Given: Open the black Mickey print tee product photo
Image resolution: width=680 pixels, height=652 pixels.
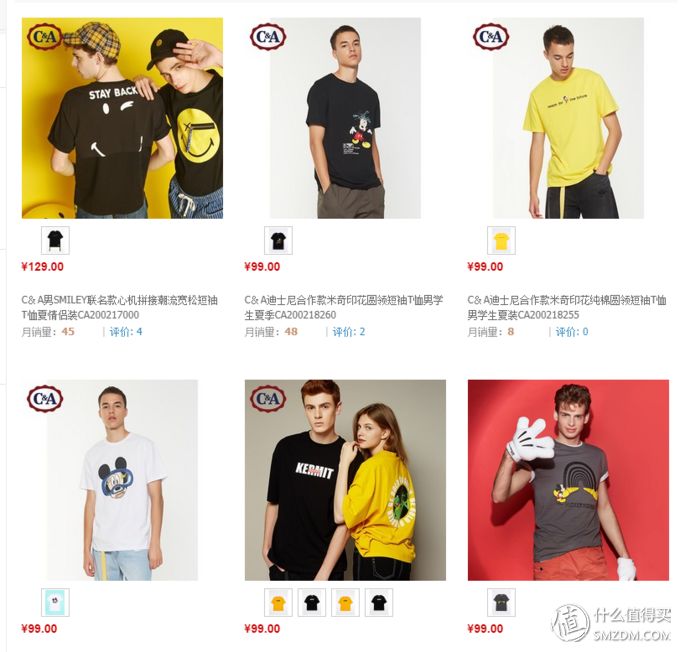Looking at the screenshot, I should 345,118.
